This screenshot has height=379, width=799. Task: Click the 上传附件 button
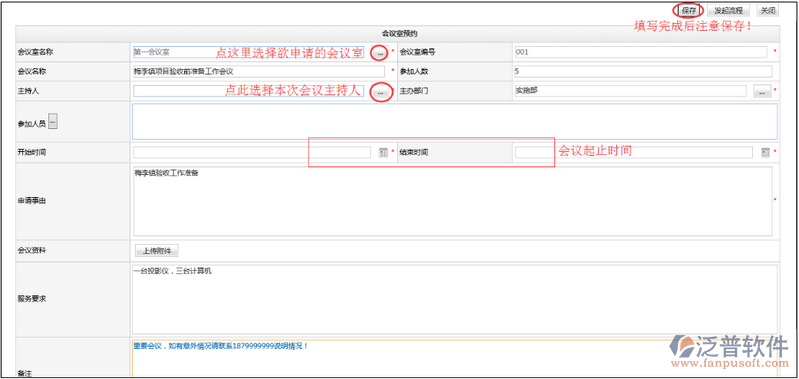[156, 251]
